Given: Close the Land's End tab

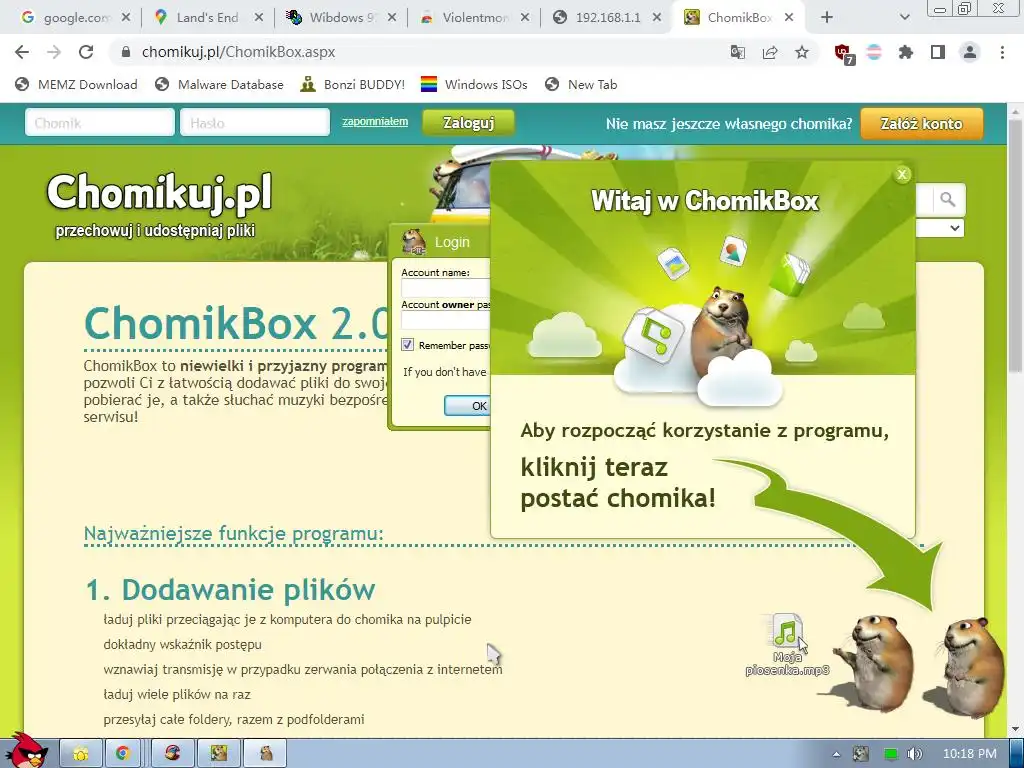Looking at the screenshot, I should click(x=259, y=18).
